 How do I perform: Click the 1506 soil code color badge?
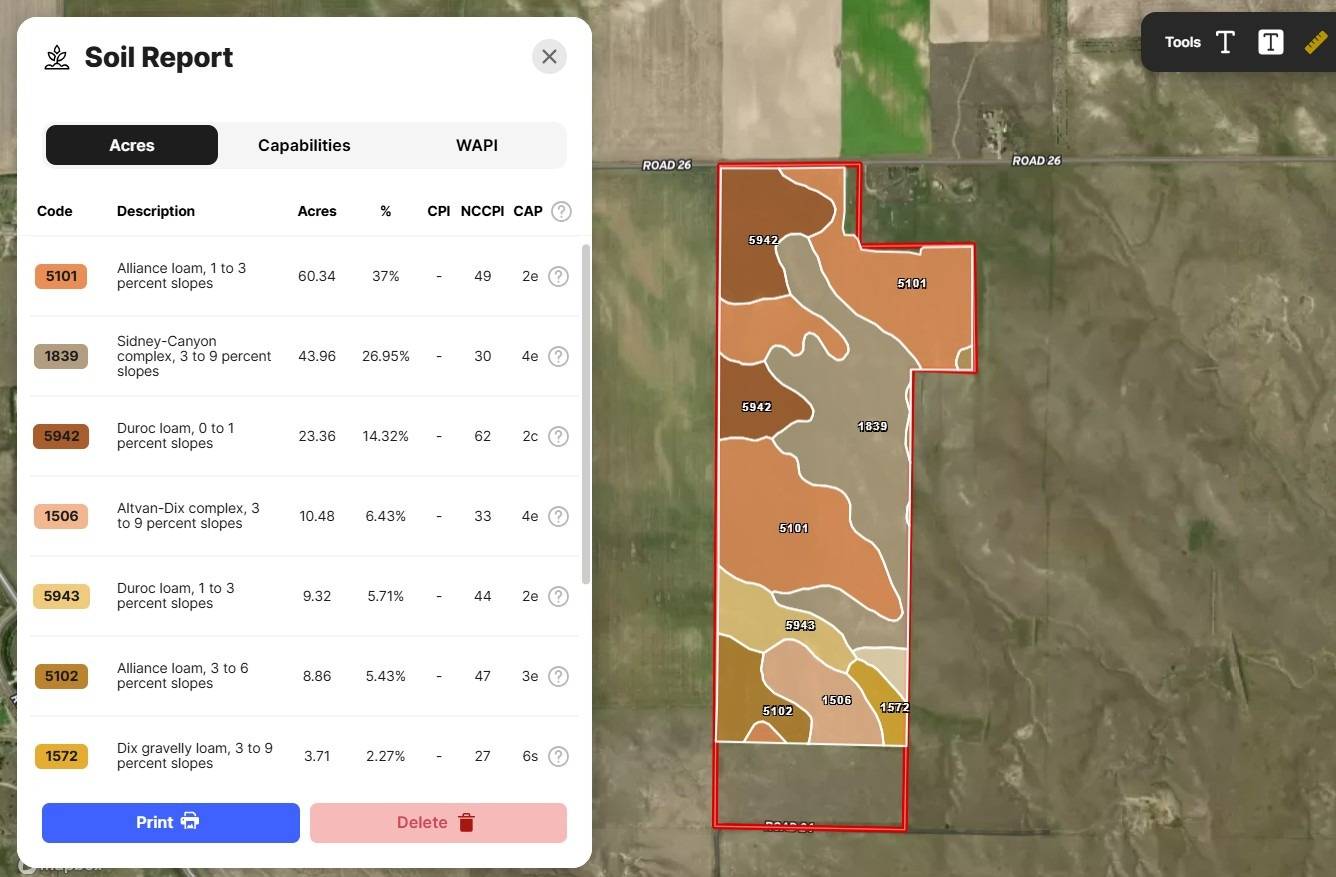pos(61,516)
